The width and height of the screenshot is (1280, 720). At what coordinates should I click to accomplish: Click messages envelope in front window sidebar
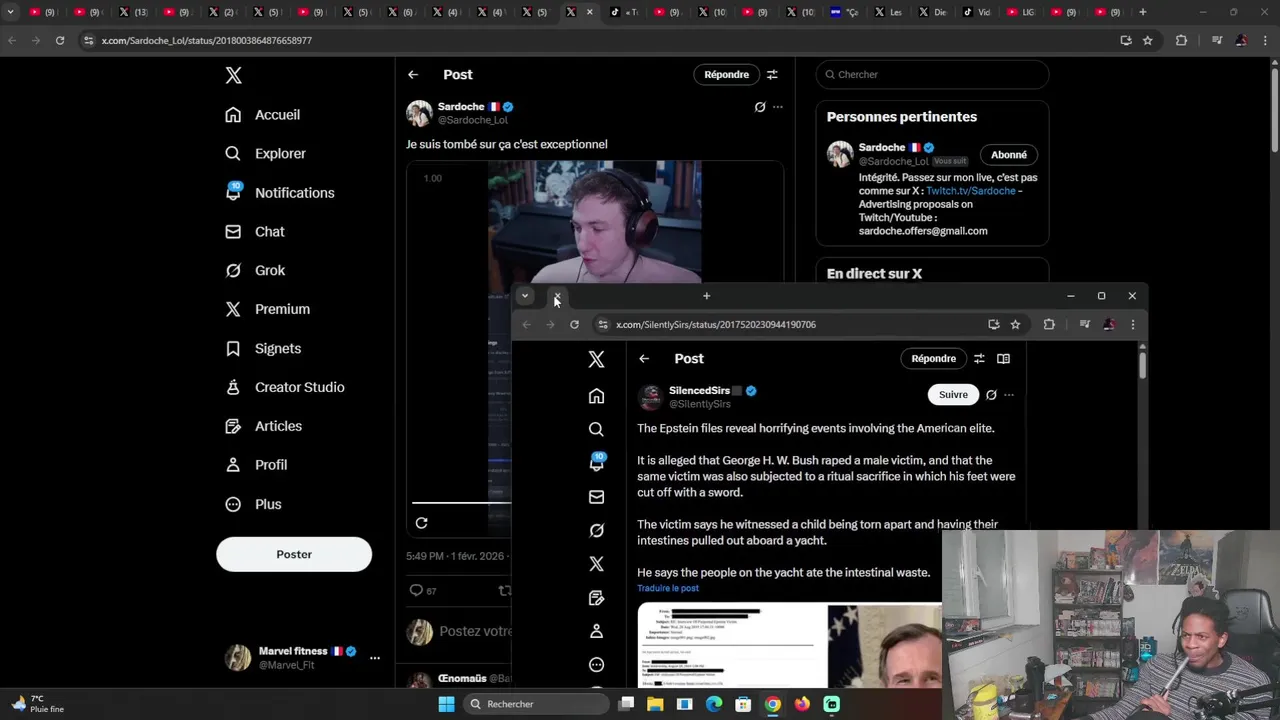click(x=596, y=497)
